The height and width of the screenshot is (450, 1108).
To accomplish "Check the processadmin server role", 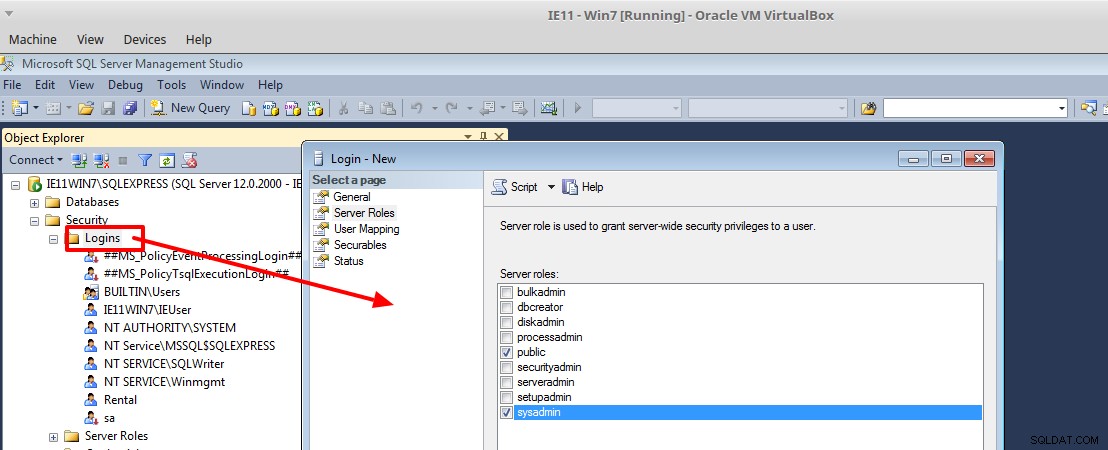I will click(507, 337).
